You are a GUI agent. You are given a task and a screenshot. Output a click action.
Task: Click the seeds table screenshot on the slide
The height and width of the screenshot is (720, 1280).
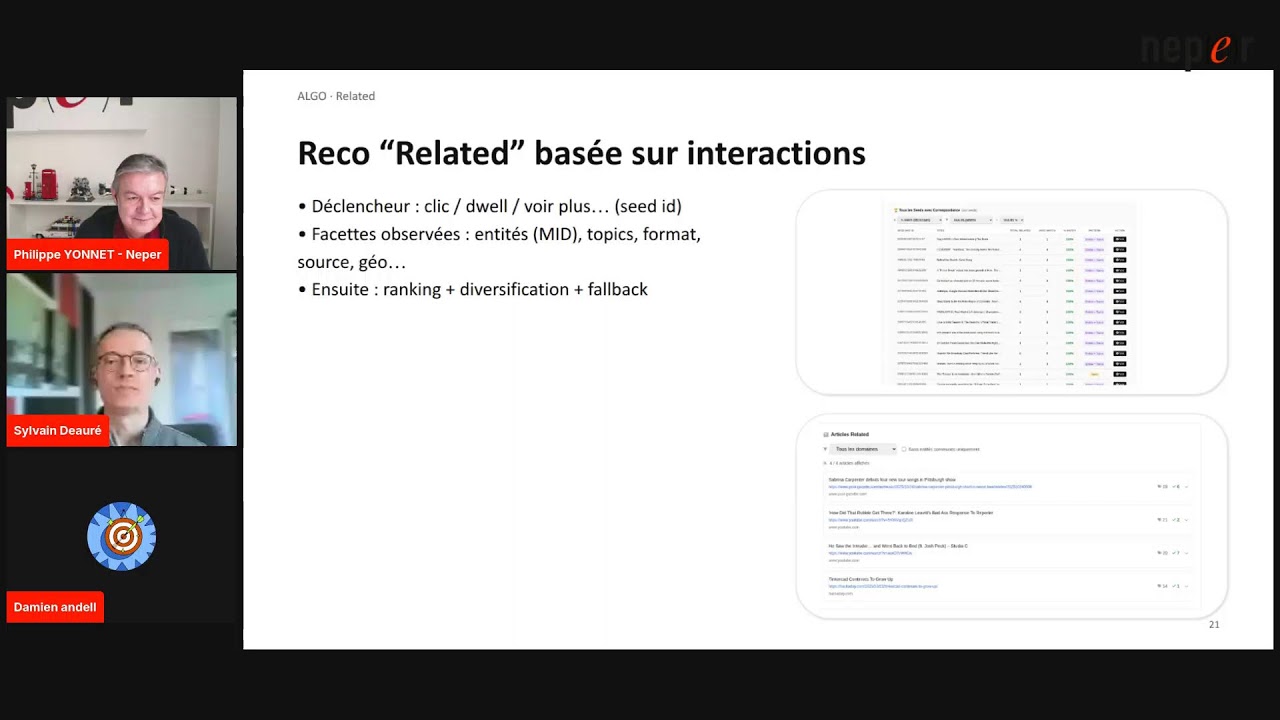pyautogui.click(x=1011, y=292)
